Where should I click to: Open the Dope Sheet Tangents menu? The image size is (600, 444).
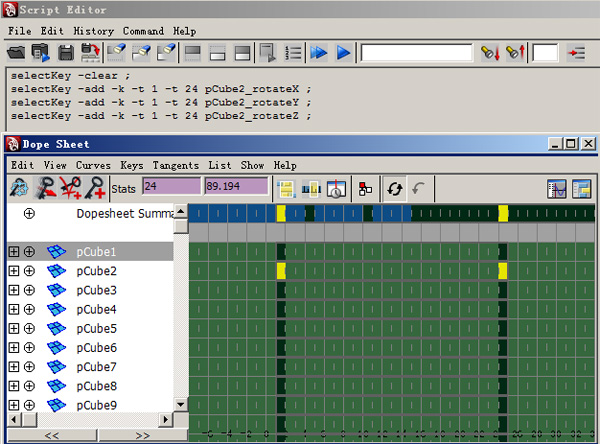point(176,165)
